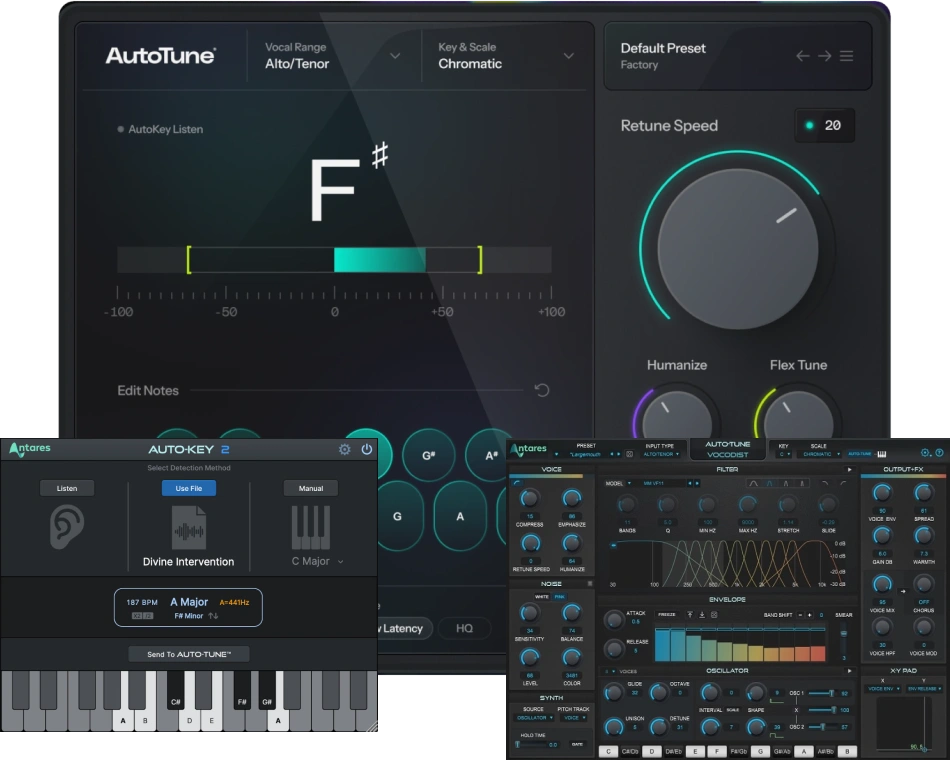Screen dimensions: 950x760
Task: Enable the HQ mode button
Action: coord(464,628)
